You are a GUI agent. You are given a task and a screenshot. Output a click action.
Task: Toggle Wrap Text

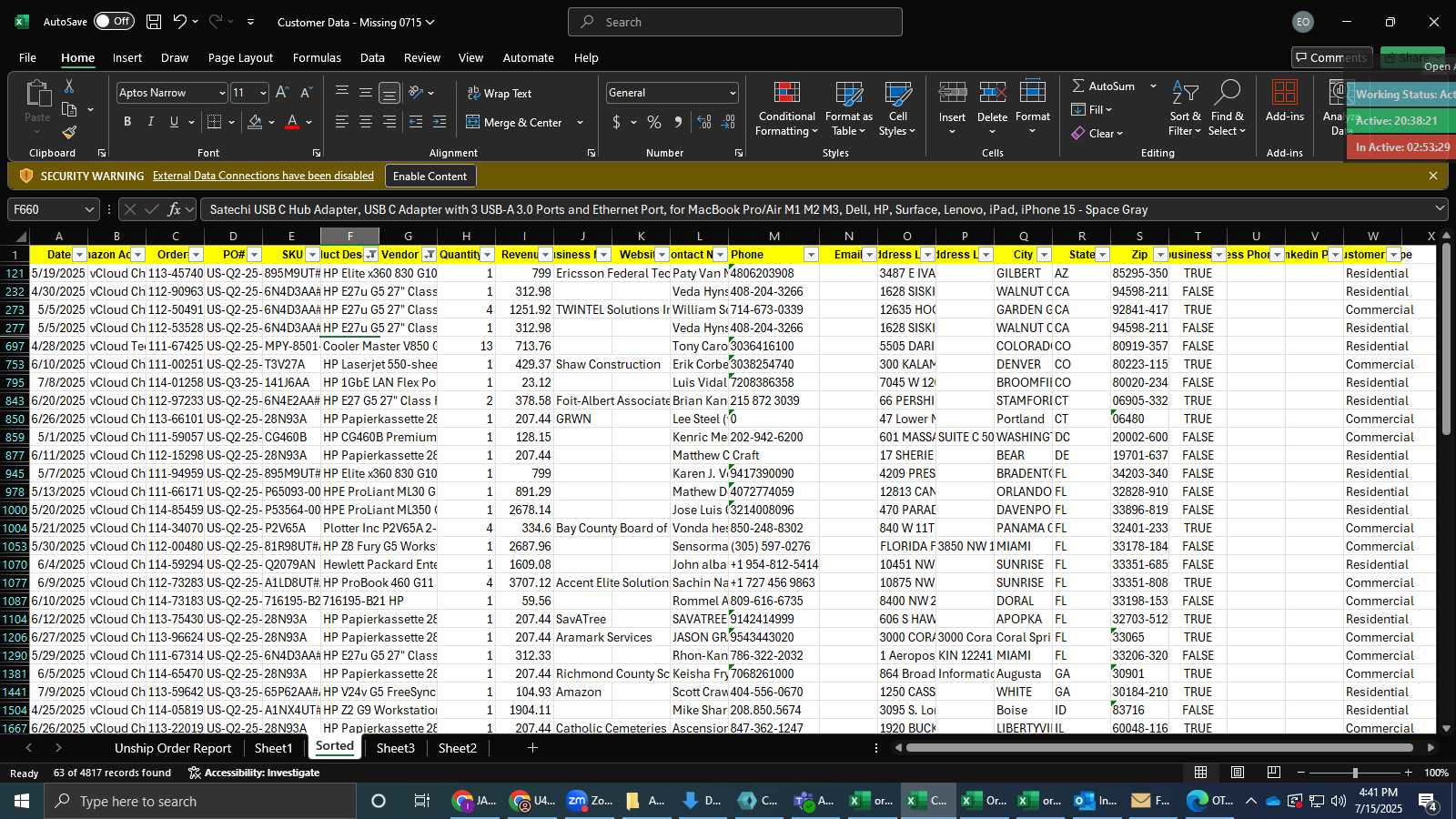pyautogui.click(x=500, y=93)
